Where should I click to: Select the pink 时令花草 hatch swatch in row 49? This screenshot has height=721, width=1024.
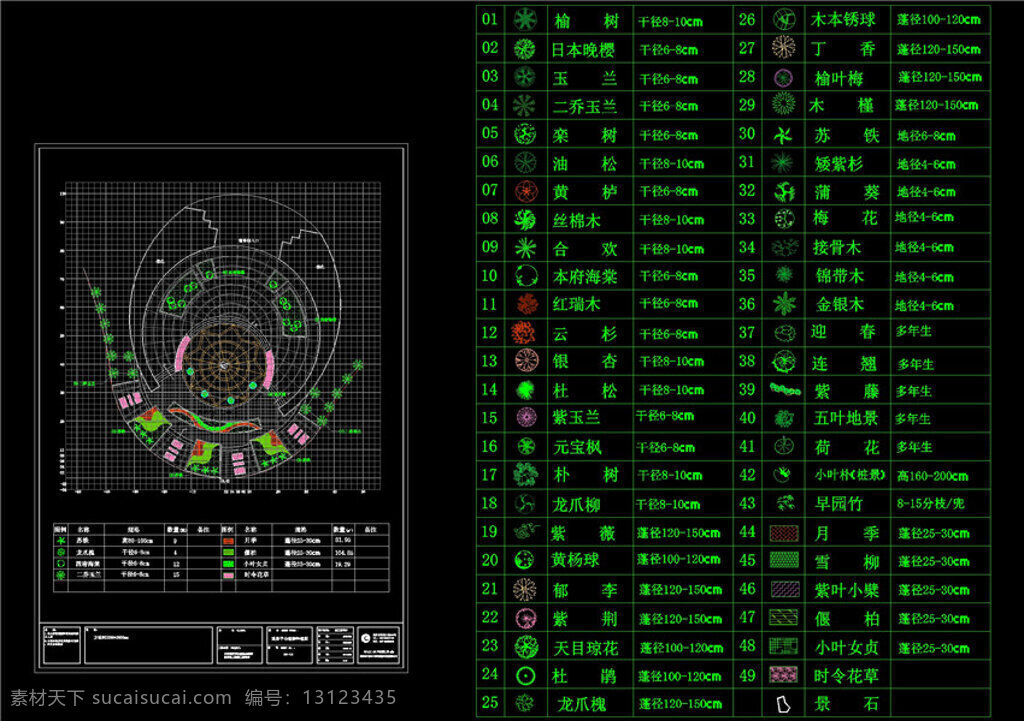point(784,675)
